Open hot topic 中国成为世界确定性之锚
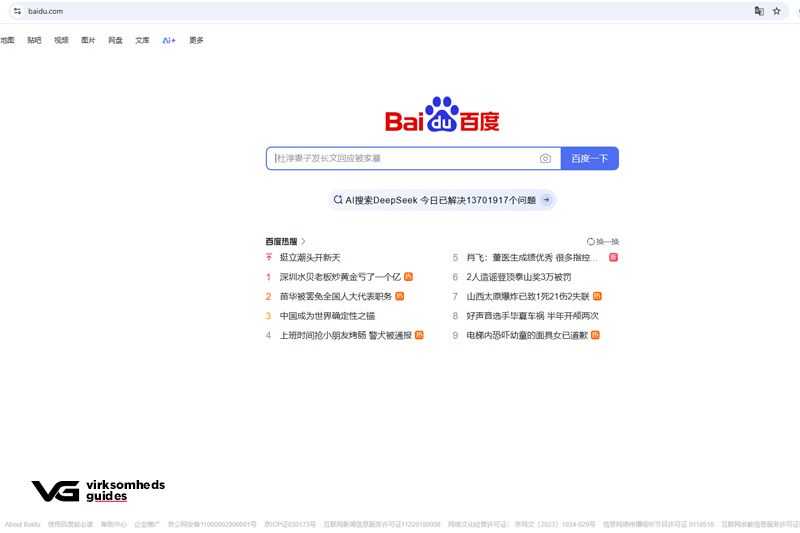800x533 pixels. [327, 316]
